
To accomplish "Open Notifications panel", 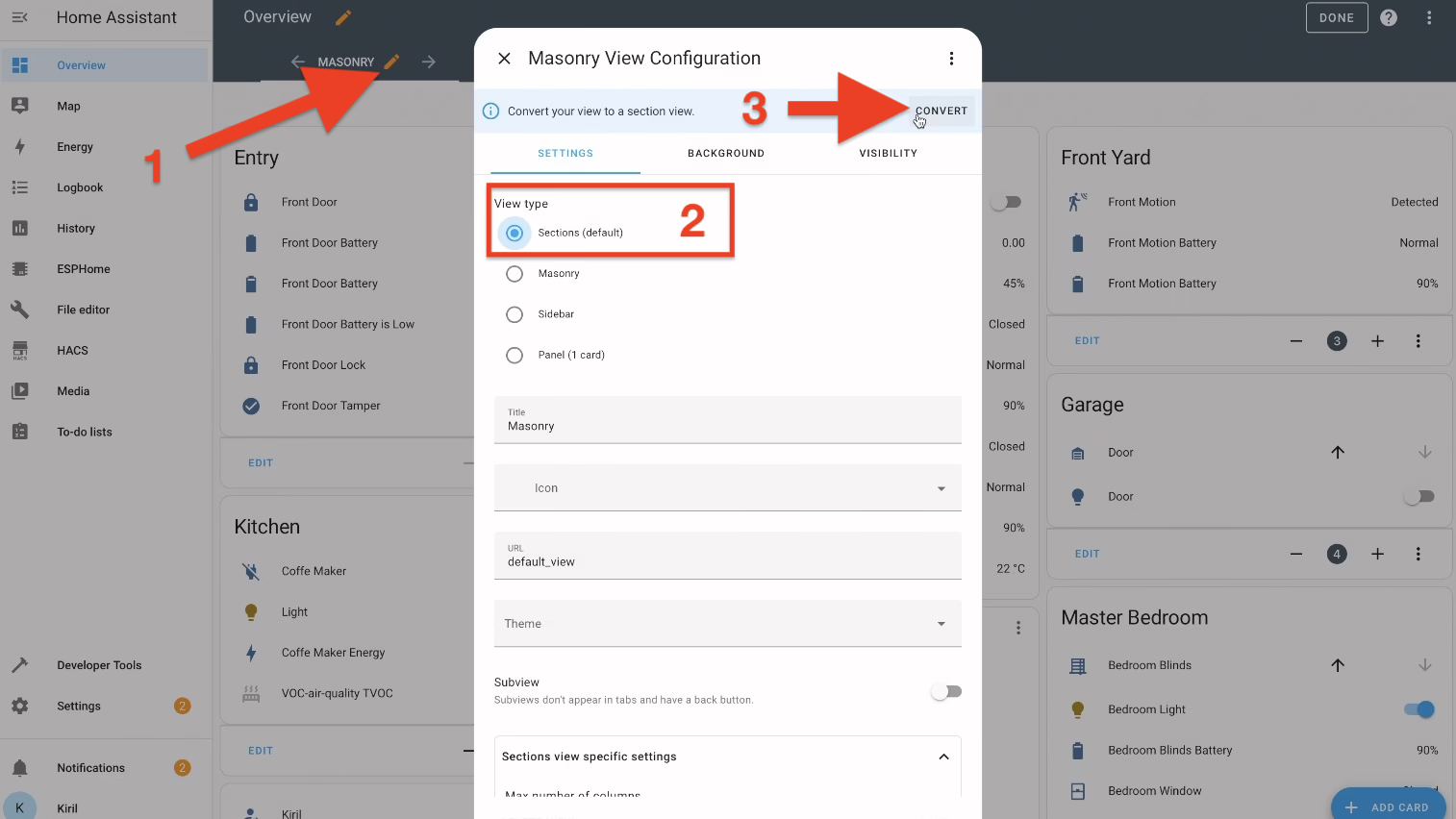I will pos(105,767).
